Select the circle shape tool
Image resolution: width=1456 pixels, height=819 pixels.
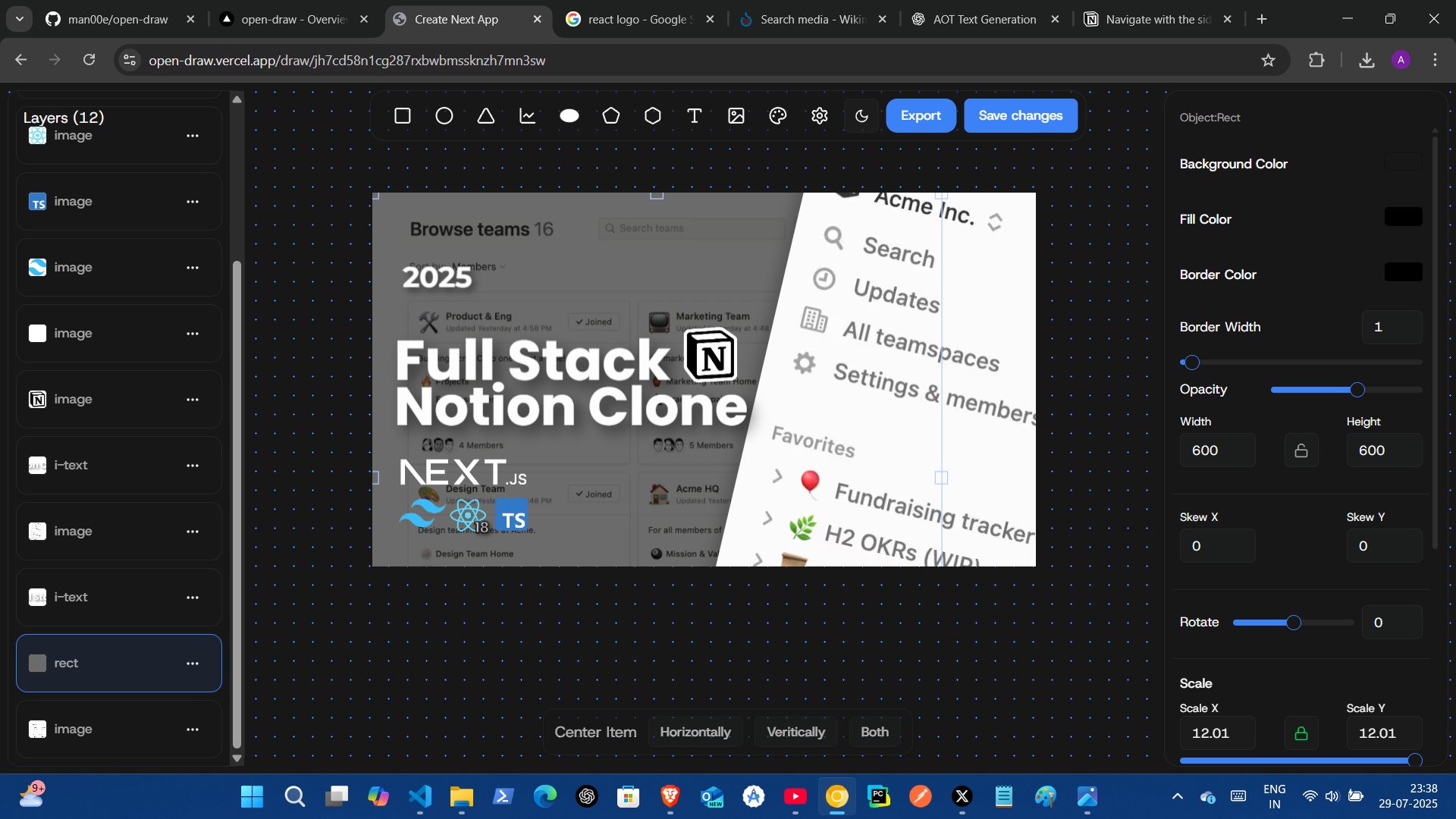(444, 116)
